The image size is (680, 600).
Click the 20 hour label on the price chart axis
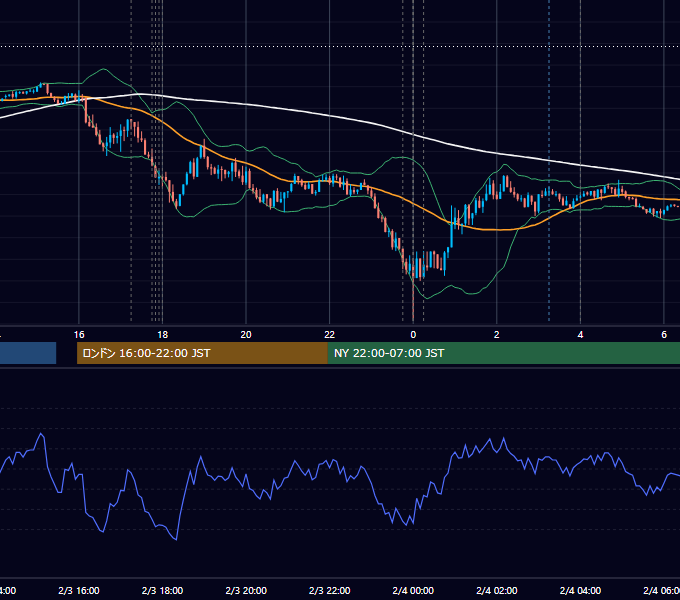246,335
